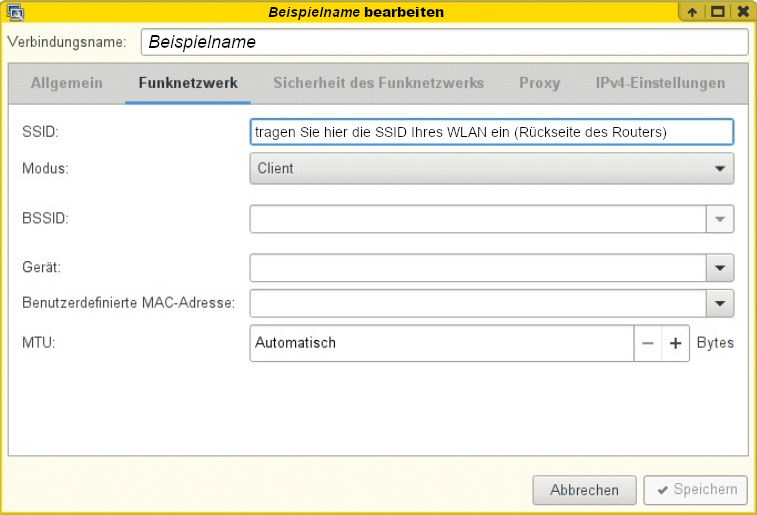Switch to the Allgemein tab

67,83
